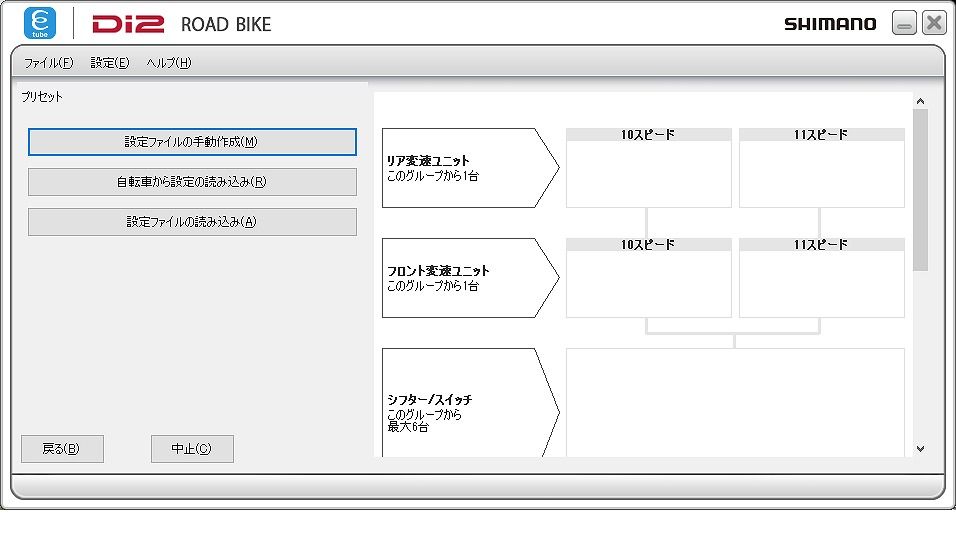Screen dimensions: 956x545
Task: Click scrollbar up arrow in unit panel
Action: 921,101
